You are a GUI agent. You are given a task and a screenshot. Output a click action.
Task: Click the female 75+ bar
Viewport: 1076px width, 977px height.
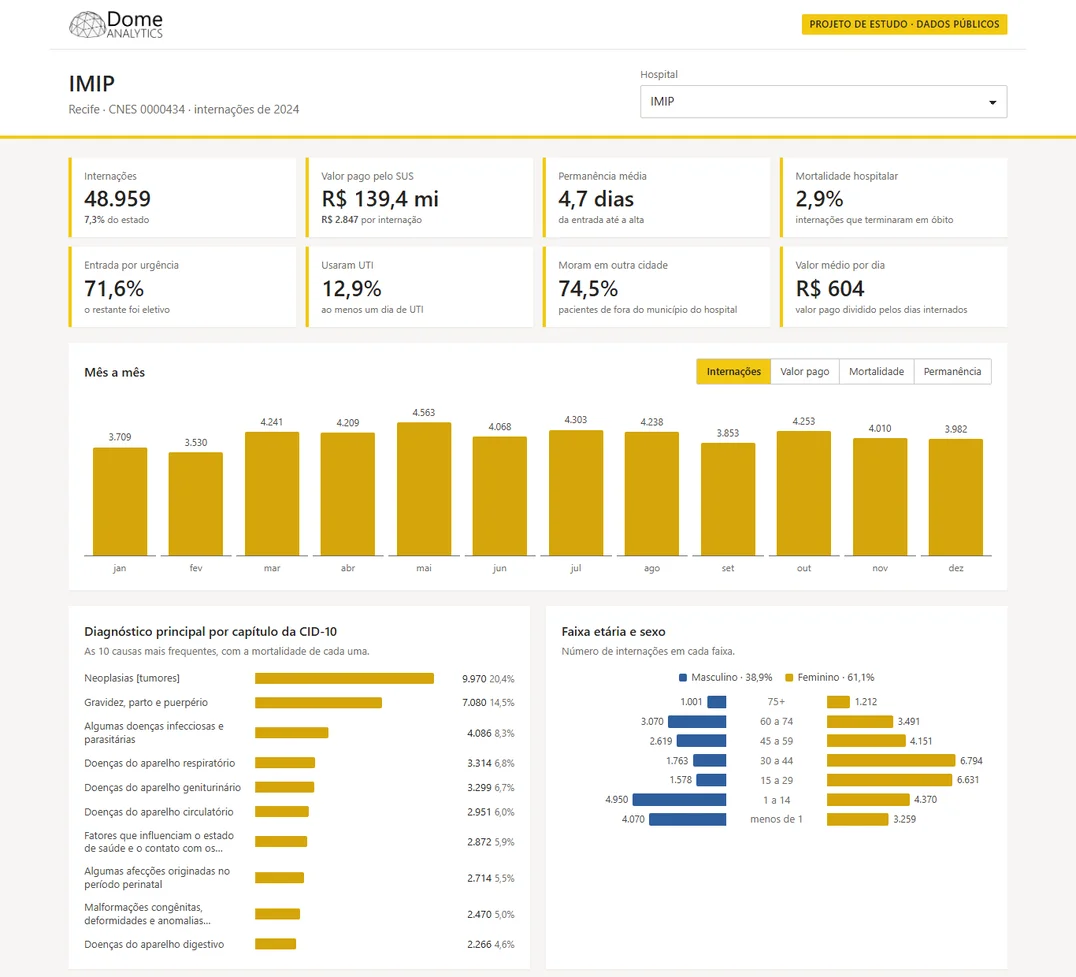click(x=839, y=702)
